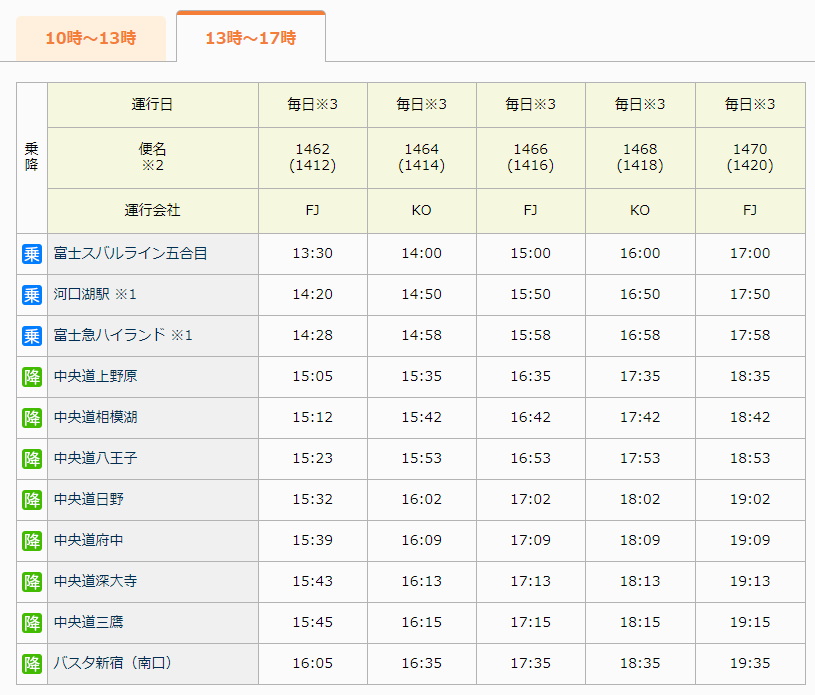The image size is (815, 695).
Task: Click alighting icon beside 中央道八王子
Action: pyautogui.click(x=32, y=459)
